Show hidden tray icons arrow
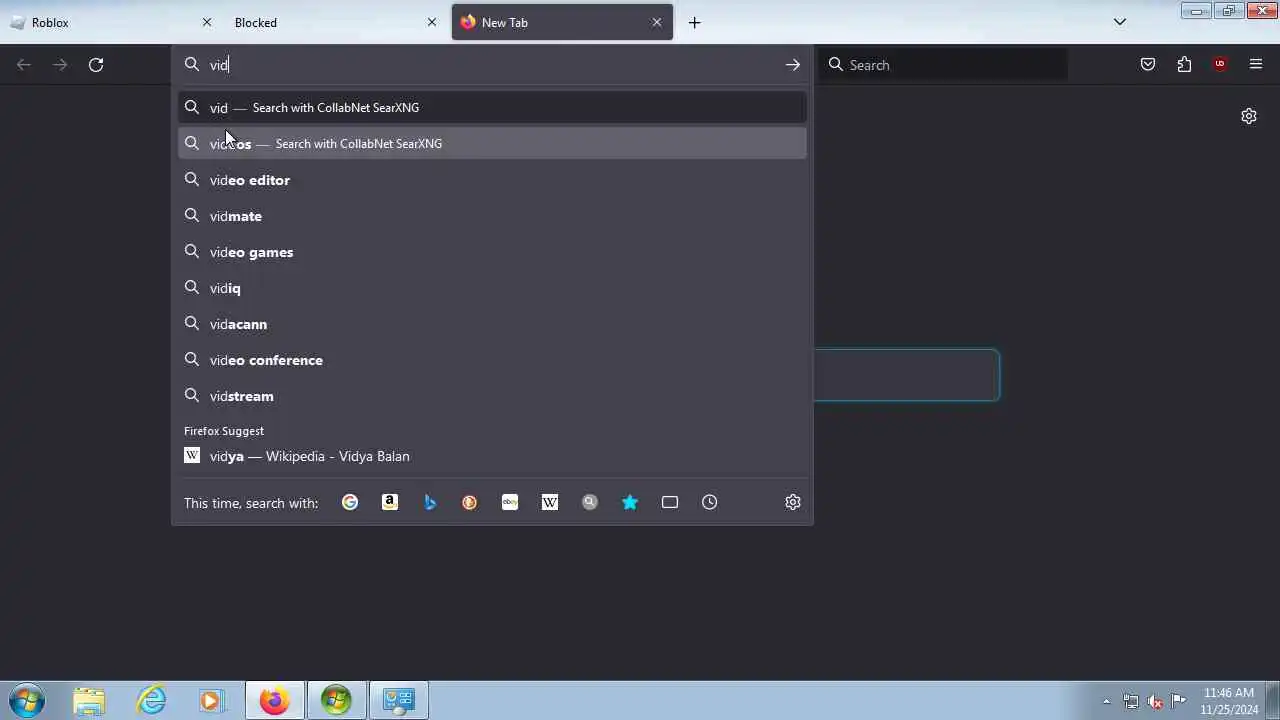Image resolution: width=1280 pixels, height=720 pixels. [x=1106, y=701]
